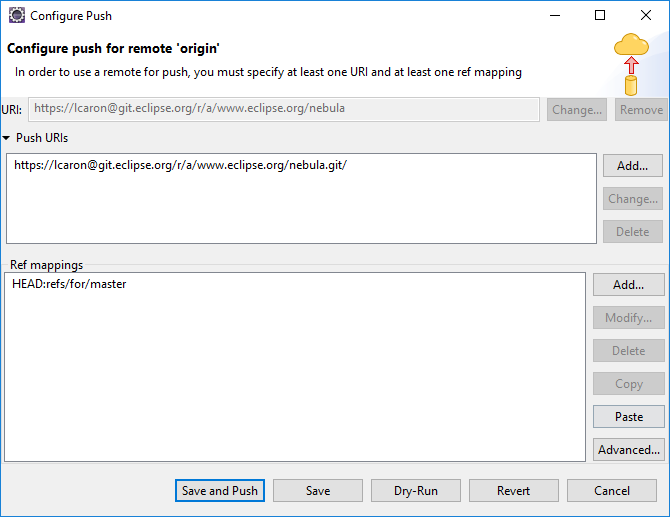This screenshot has width=670, height=517.
Task: Click the URI text field
Action: coord(285,109)
